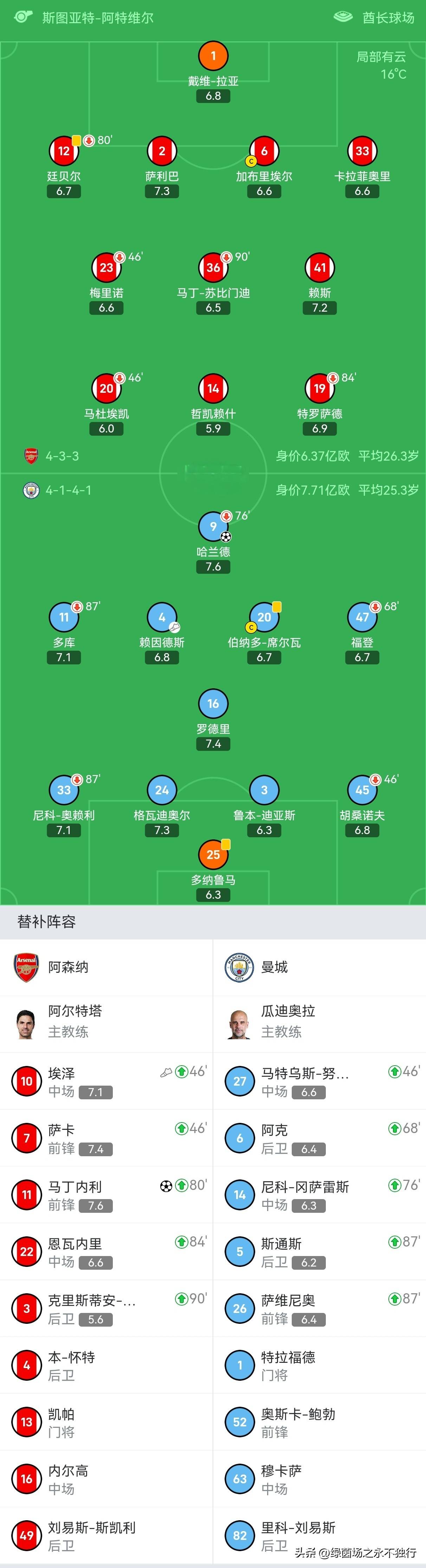Open 阿尔特塔 head coach photo
This screenshot has width=426, height=1568.
26,1023
